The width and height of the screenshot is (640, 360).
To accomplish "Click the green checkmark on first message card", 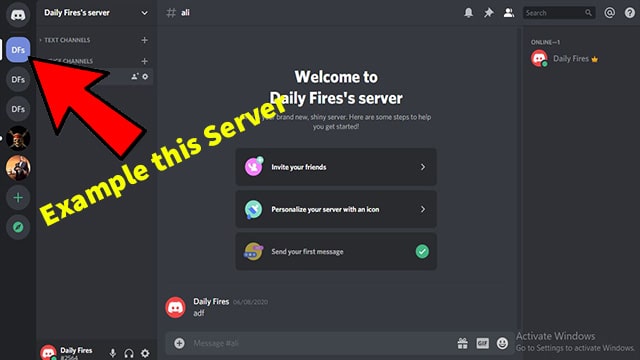I will coord(422,251).
